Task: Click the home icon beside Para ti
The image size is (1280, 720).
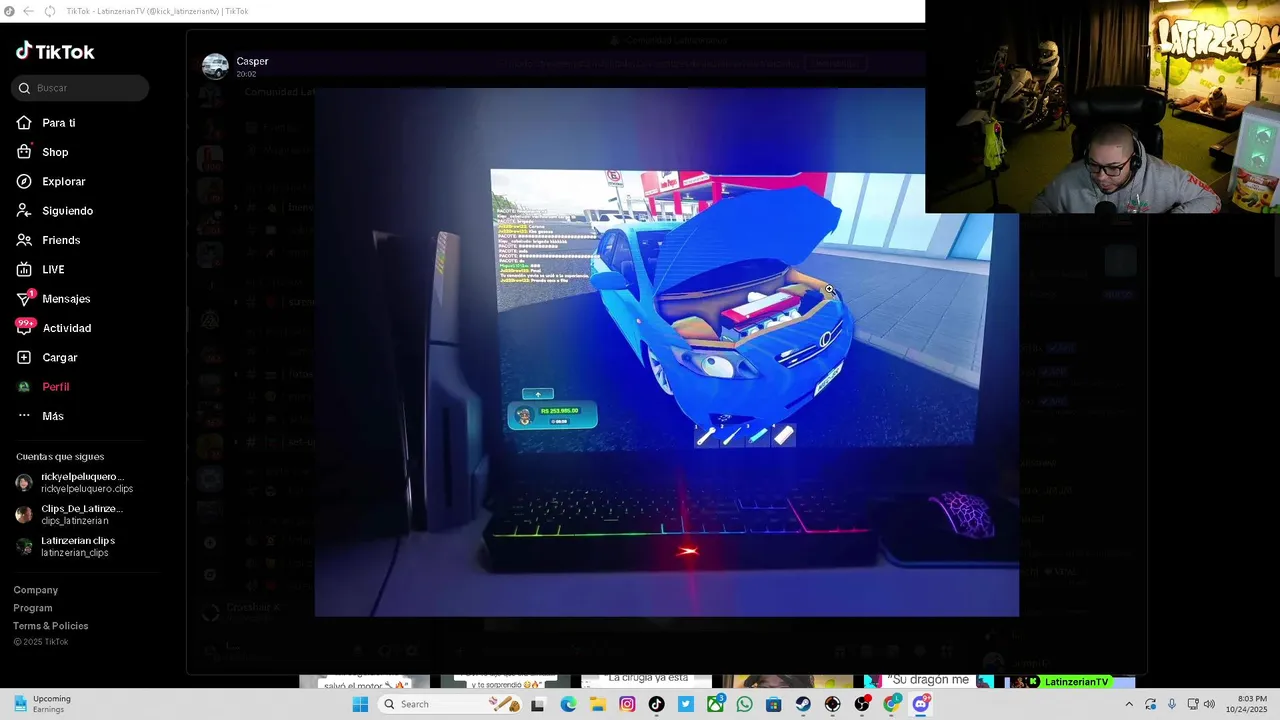Action: coord(24,122)
